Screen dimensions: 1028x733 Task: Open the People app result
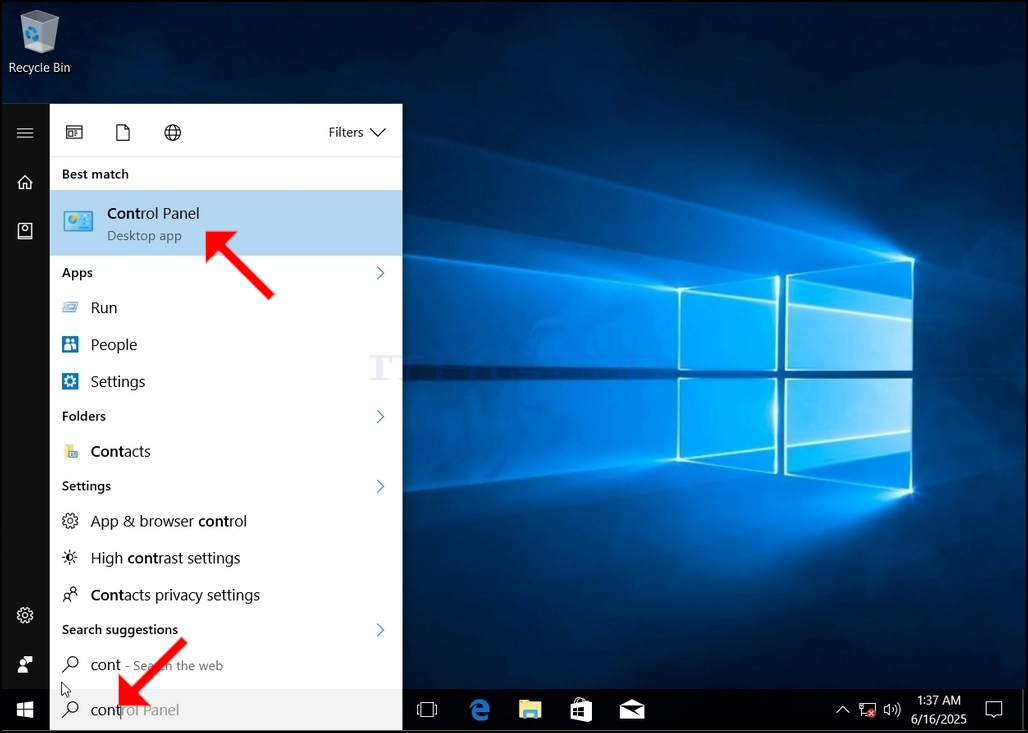(x=226, y=344)
